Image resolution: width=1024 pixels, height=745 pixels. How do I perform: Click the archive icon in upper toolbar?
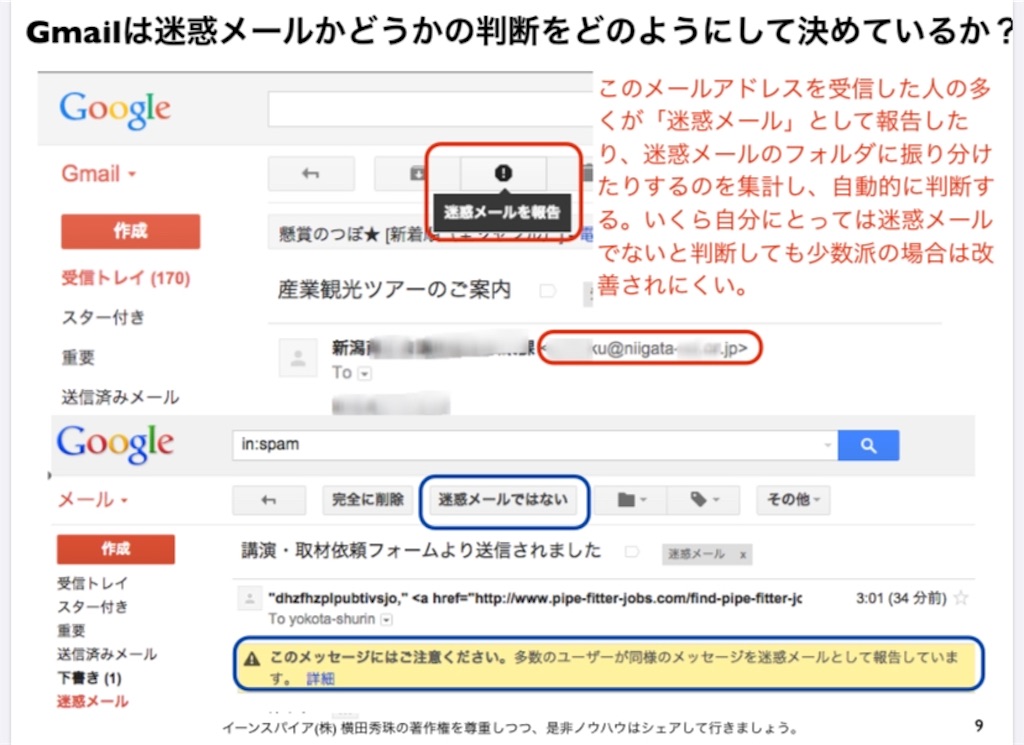tap(417, 174)
